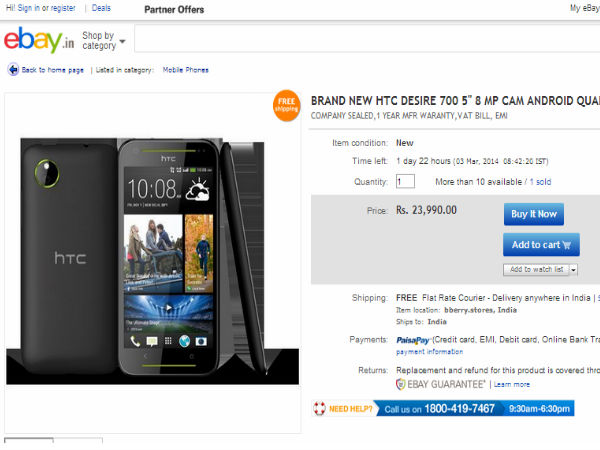Focus the Quantity input field
600x450 pixels.
(x=405, y=182)
